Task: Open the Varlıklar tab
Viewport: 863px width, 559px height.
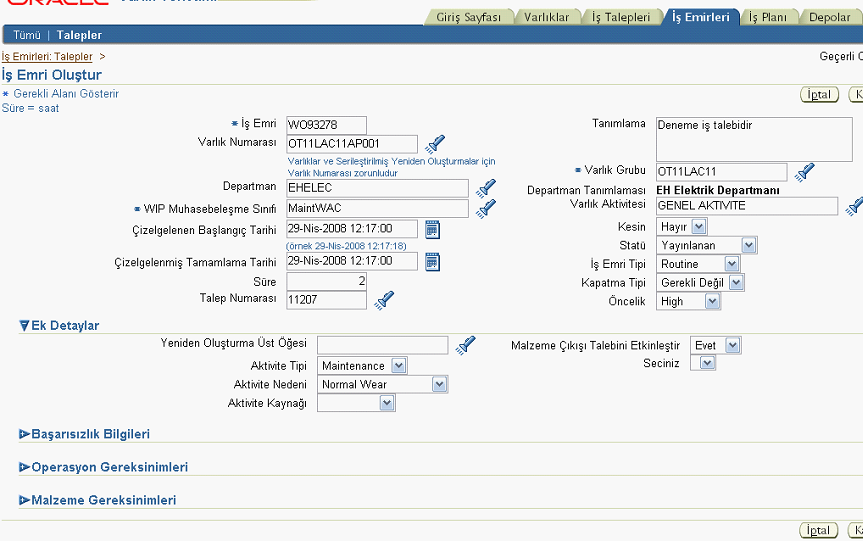Action: (x=546, y=17)
